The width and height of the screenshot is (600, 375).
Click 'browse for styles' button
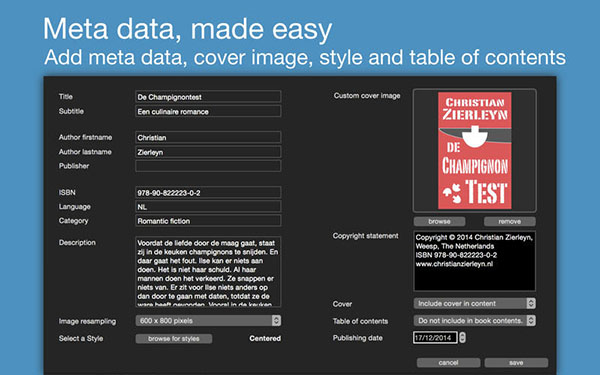(x=174, y=339)
